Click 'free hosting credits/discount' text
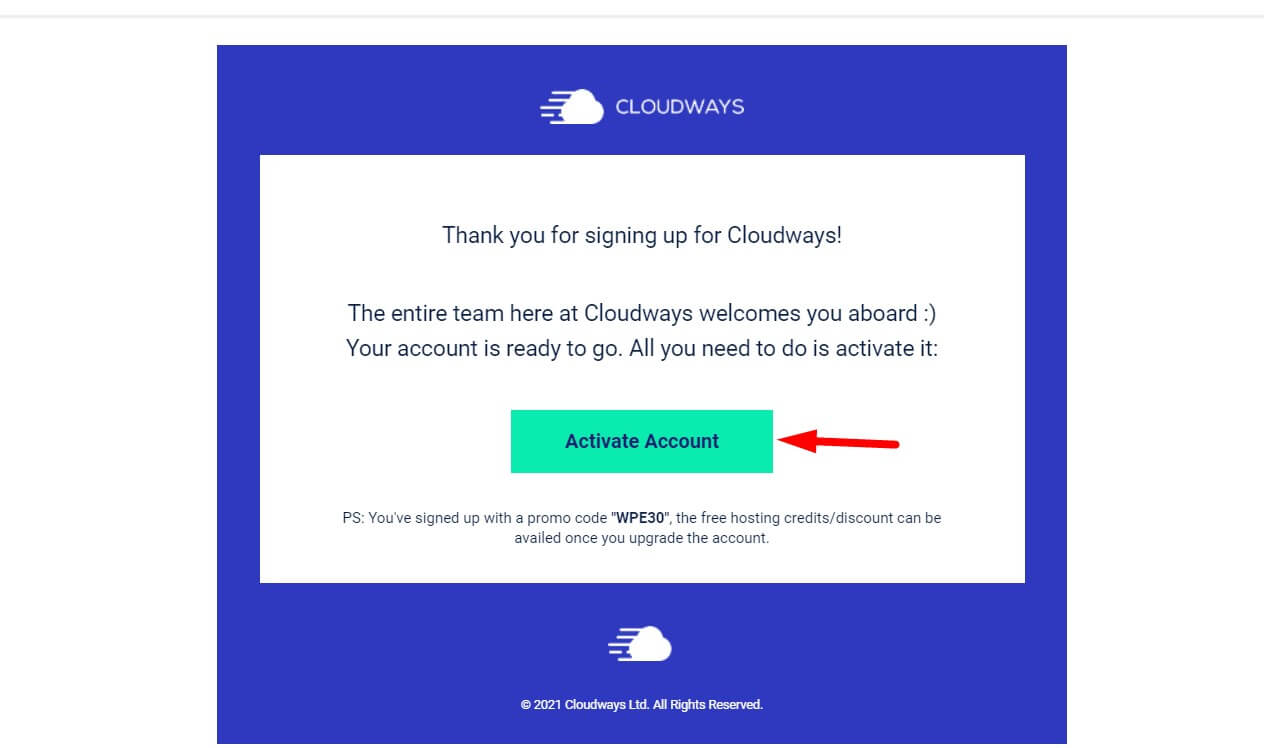Viewport: 1264px width, 748px height. pyautogui.click(x=790, y=518)
